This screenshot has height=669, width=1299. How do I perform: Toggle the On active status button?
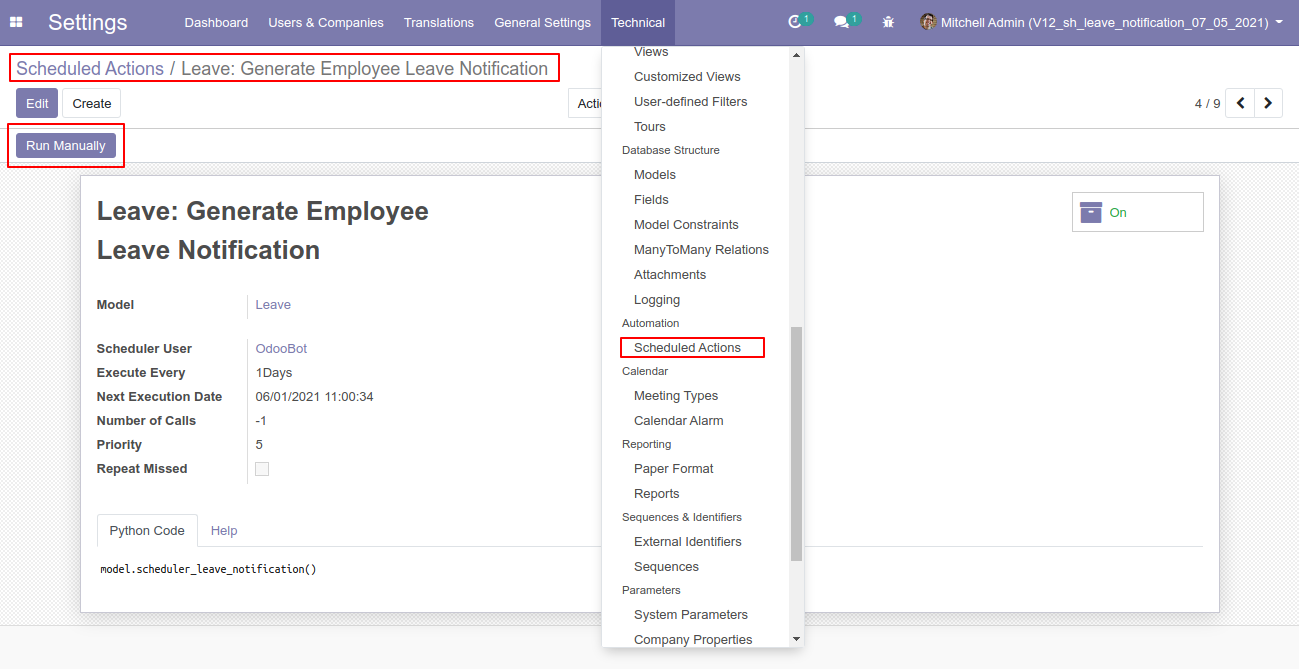click(1137, 212)
